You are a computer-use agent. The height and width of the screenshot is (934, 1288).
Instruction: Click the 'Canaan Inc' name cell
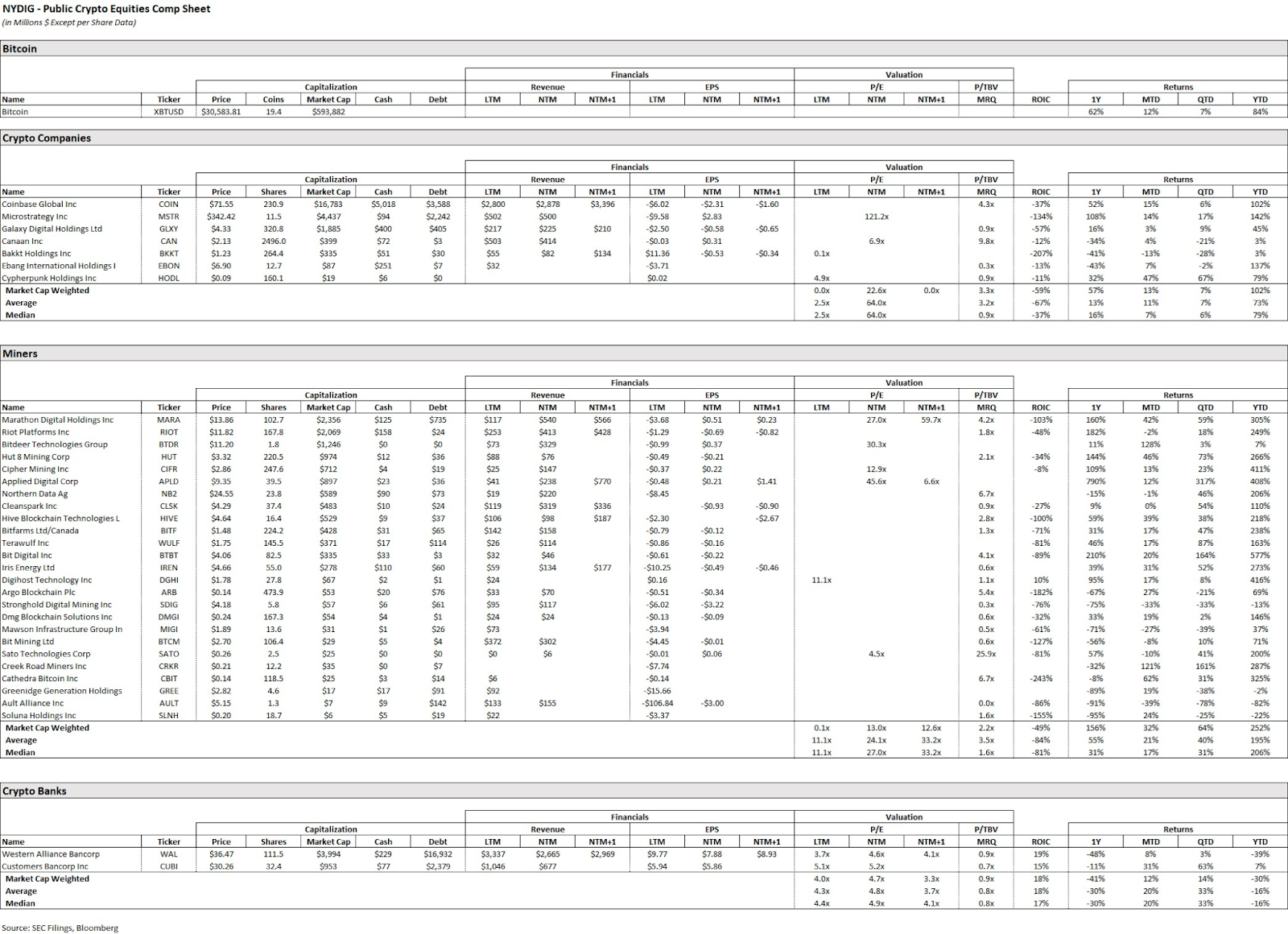click(x=22, y=242)
